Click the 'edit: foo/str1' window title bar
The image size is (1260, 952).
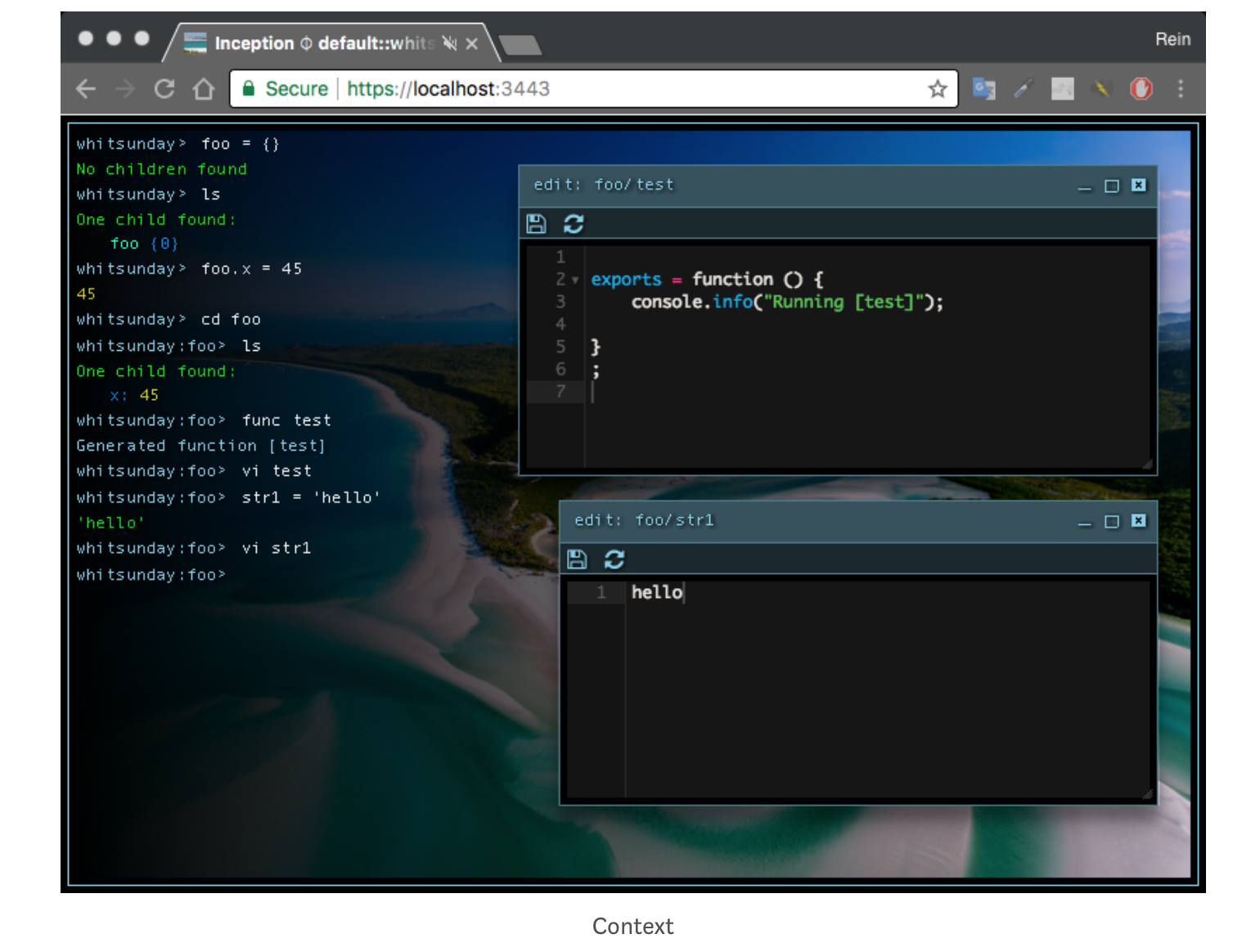(858, 521)
